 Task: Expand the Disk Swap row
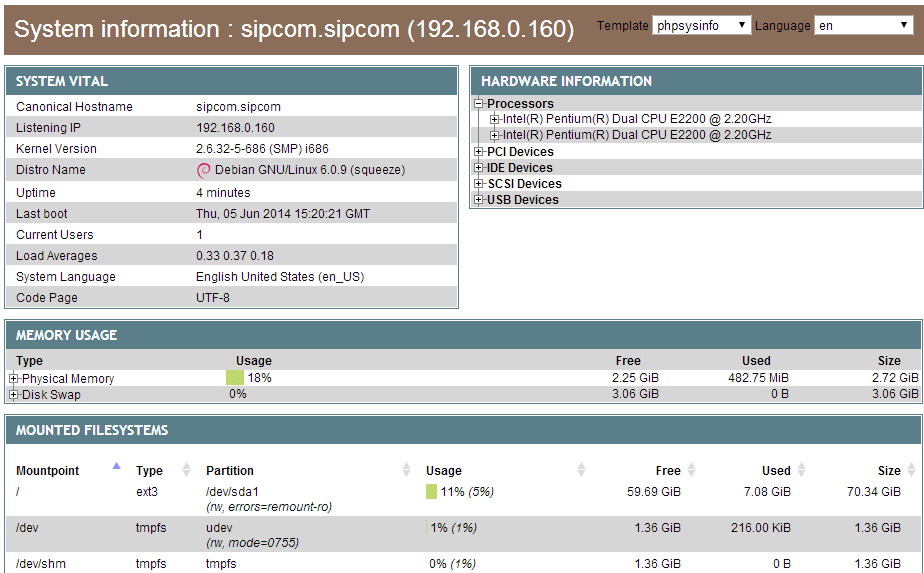[x=14, y=395]
